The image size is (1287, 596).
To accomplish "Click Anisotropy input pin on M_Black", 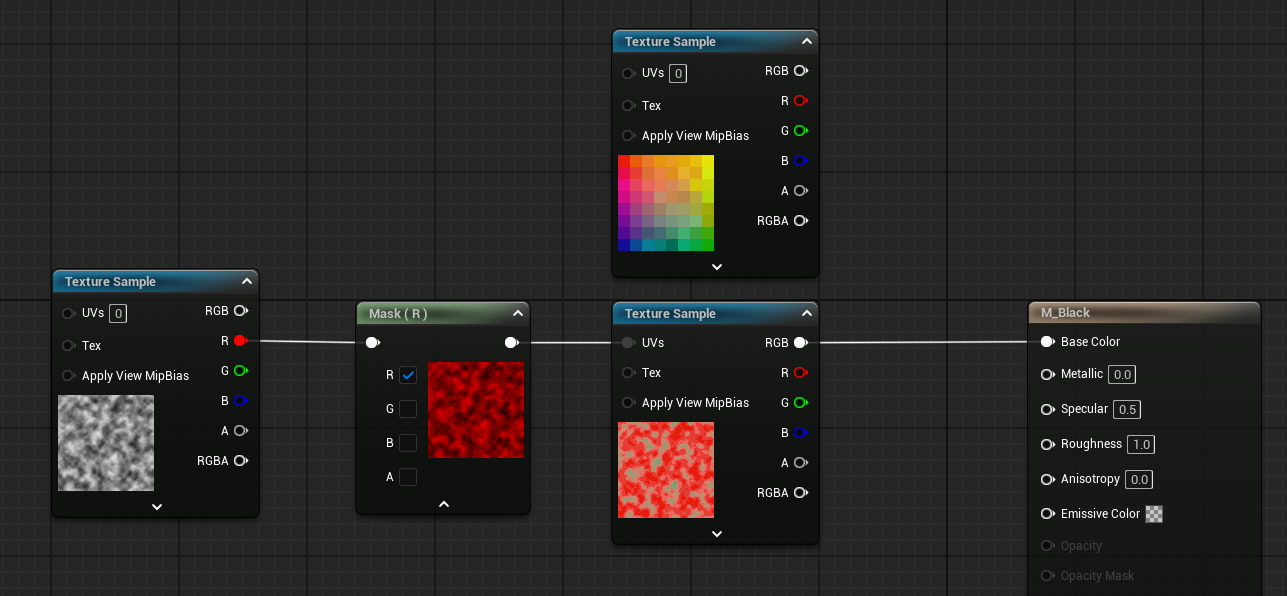I will click(1048, 479).
